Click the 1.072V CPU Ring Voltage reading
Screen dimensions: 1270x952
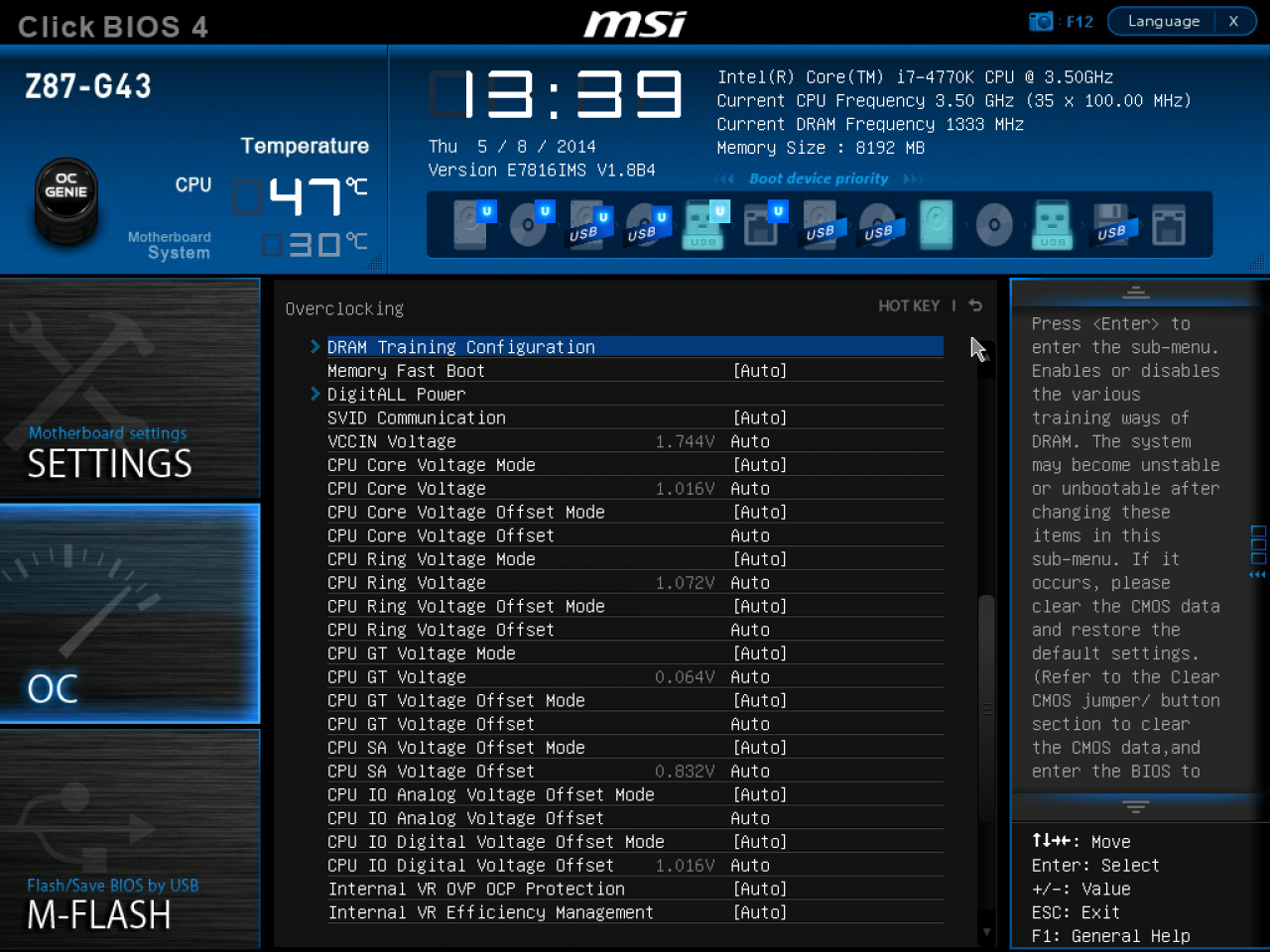[685, 583]
